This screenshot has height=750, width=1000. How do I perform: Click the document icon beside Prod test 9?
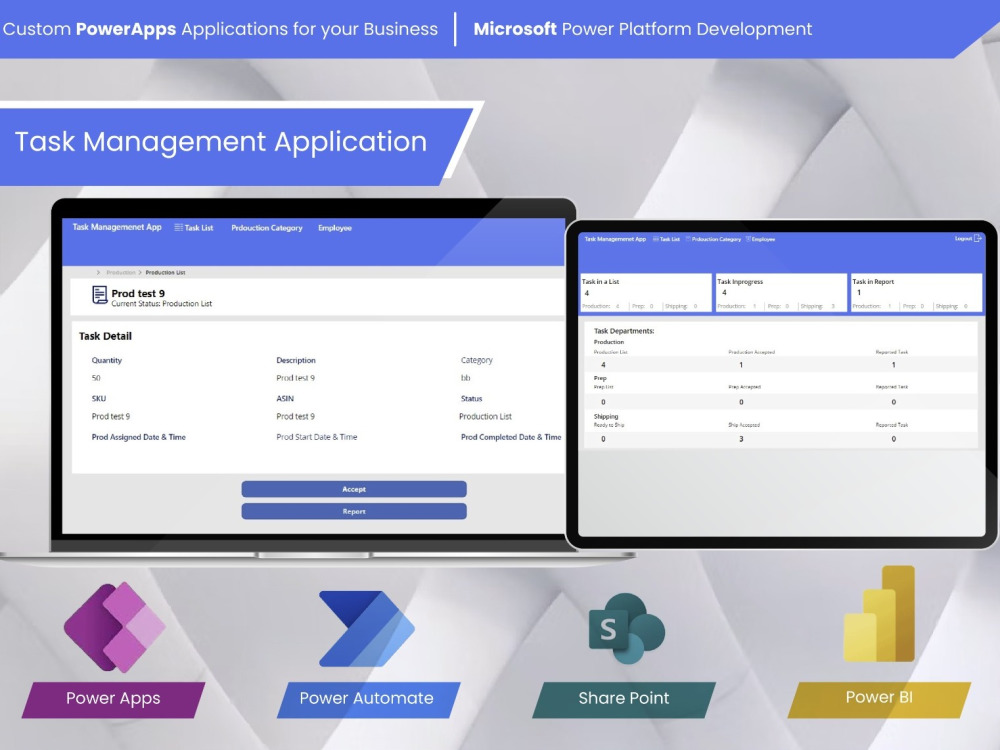click(99, 295)
